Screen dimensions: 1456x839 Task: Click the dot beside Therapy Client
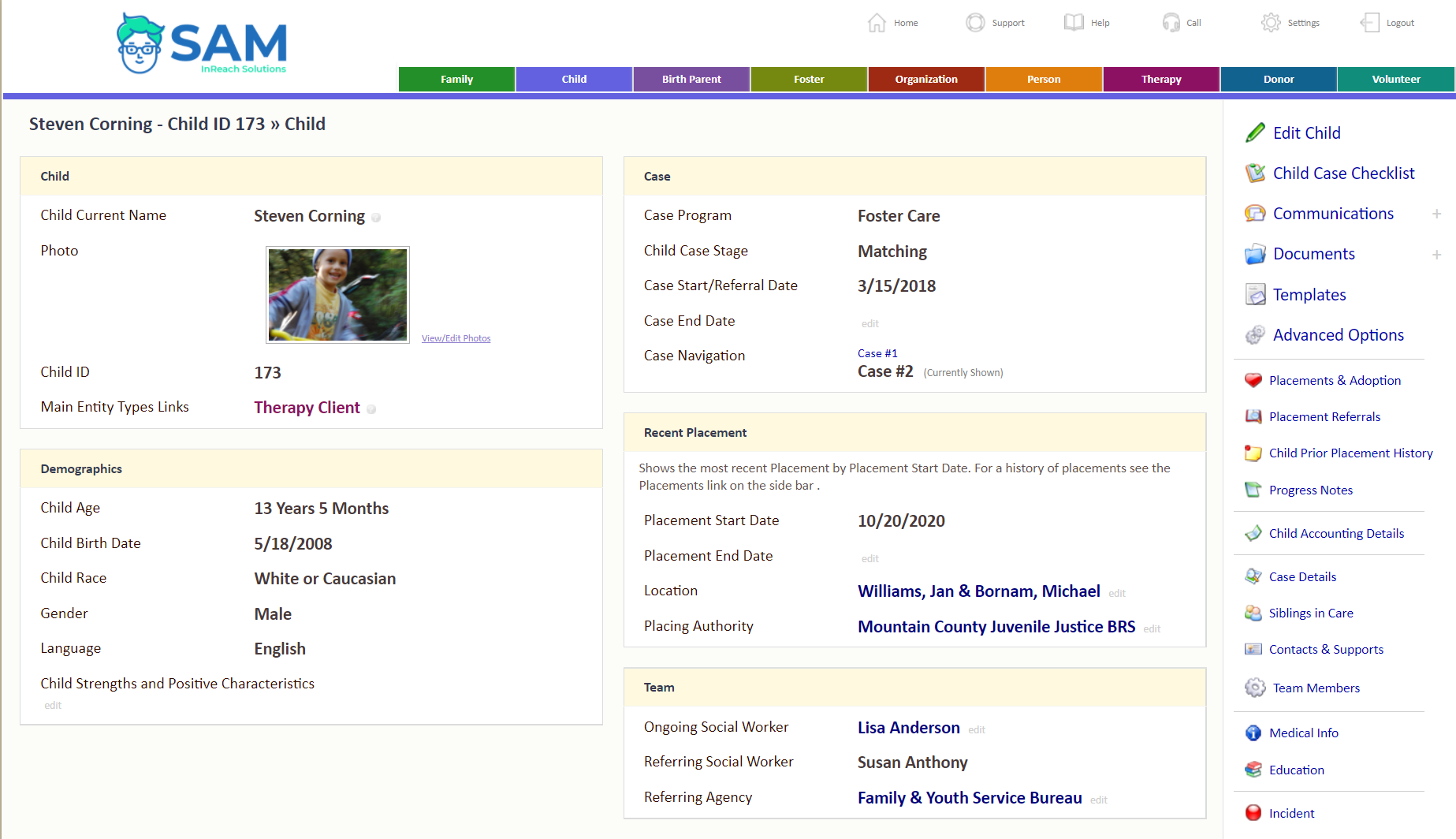tap(371, 409)
